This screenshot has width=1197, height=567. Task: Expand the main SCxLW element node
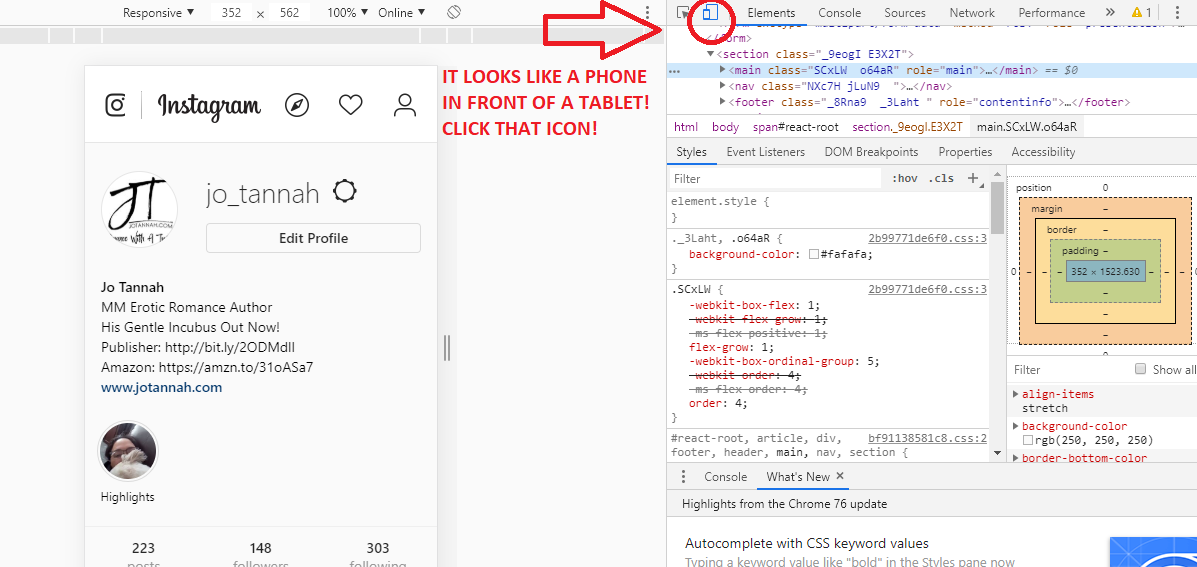pyautogui.click(x=723, y=69)
